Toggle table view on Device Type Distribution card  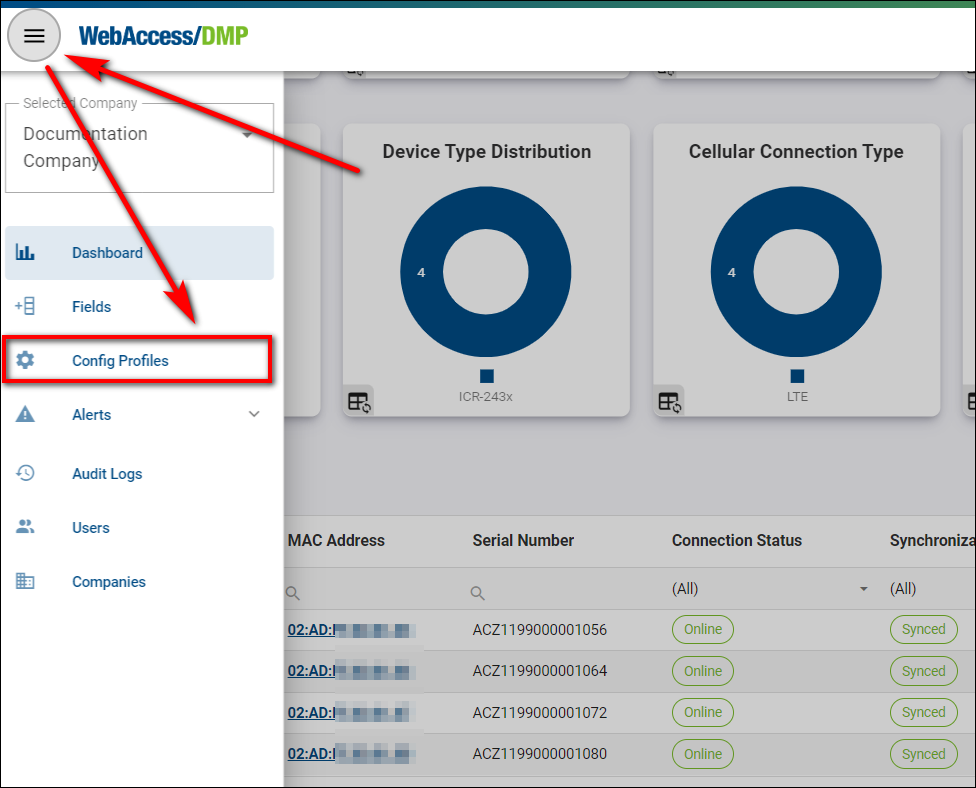tap(359, 402)
